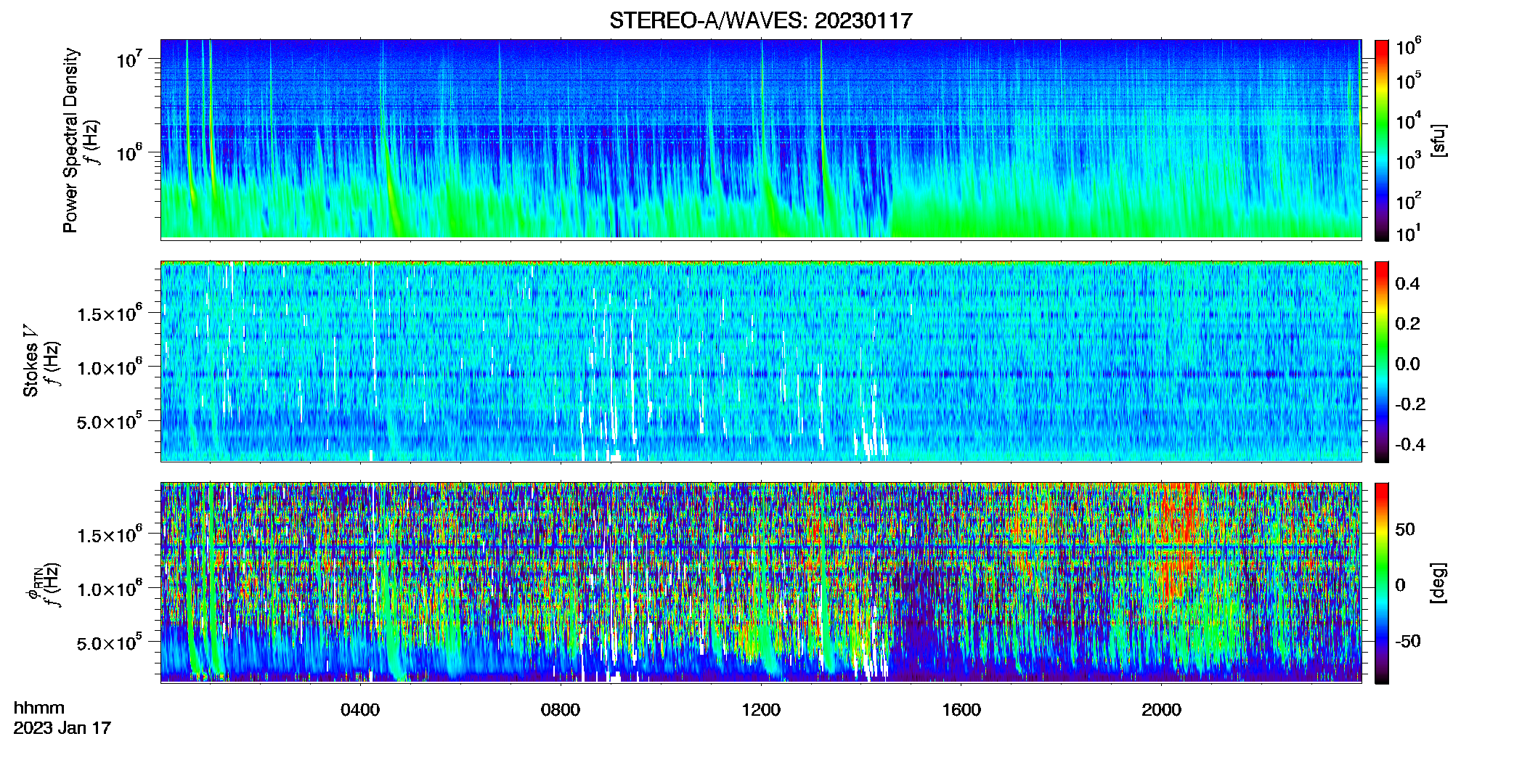Select the -50 label on the degrees color bar
The image size is (1522, 784).
tap(1408, 641)
